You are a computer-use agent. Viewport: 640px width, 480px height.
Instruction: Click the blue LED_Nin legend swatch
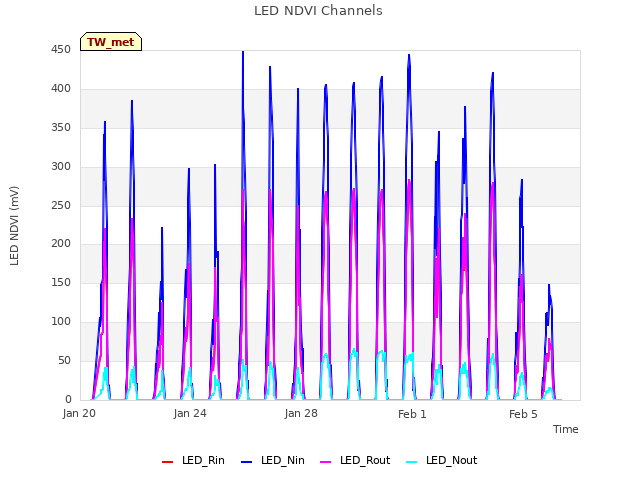247,462
